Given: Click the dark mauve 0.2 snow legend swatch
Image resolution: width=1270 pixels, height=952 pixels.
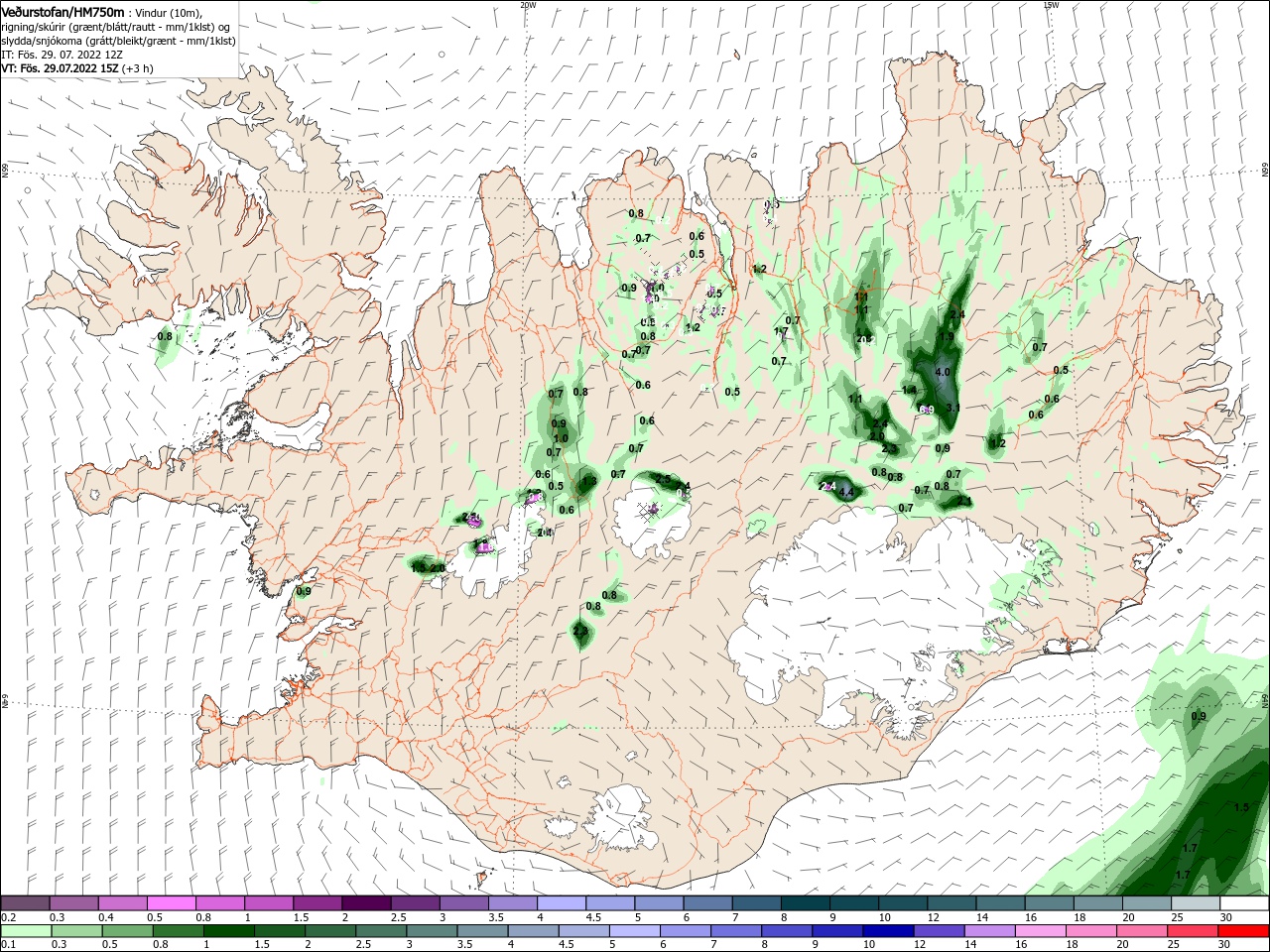Looking at the screenshot, I should [x=25, y=902].
